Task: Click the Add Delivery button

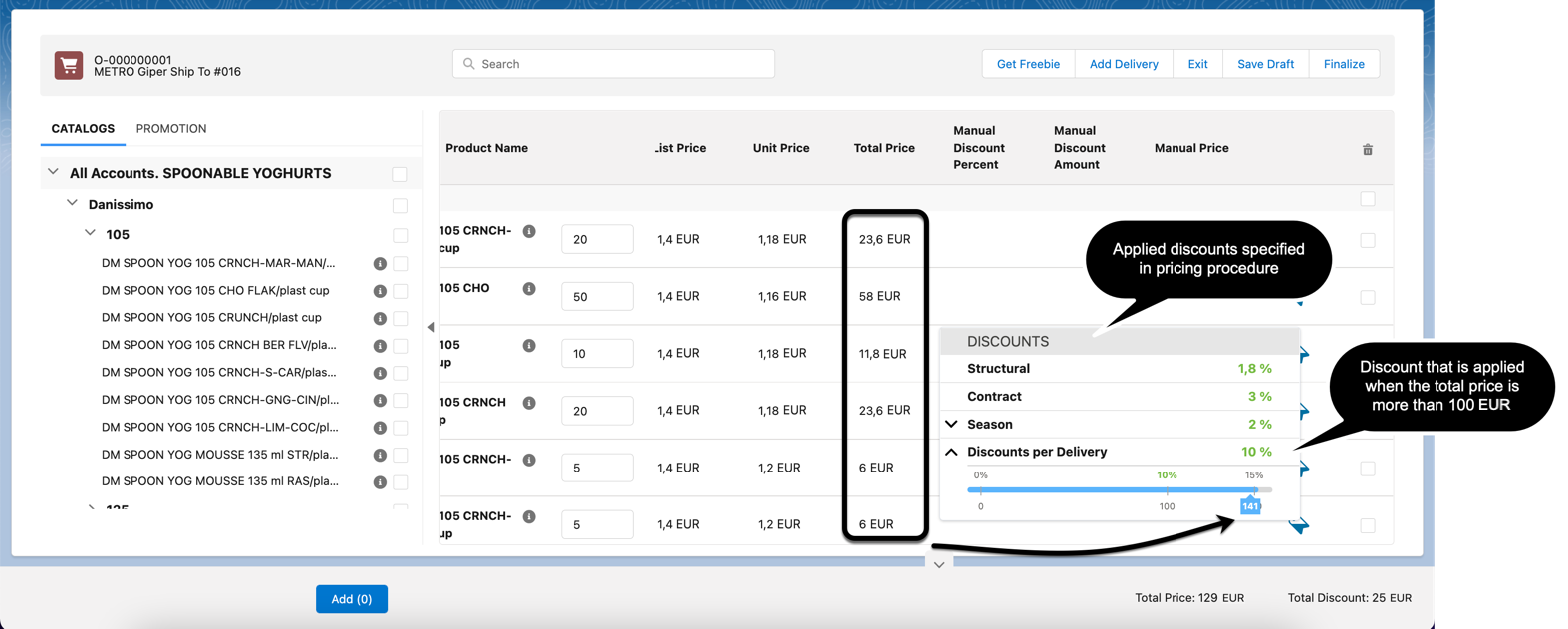Action: point(1123,64)
